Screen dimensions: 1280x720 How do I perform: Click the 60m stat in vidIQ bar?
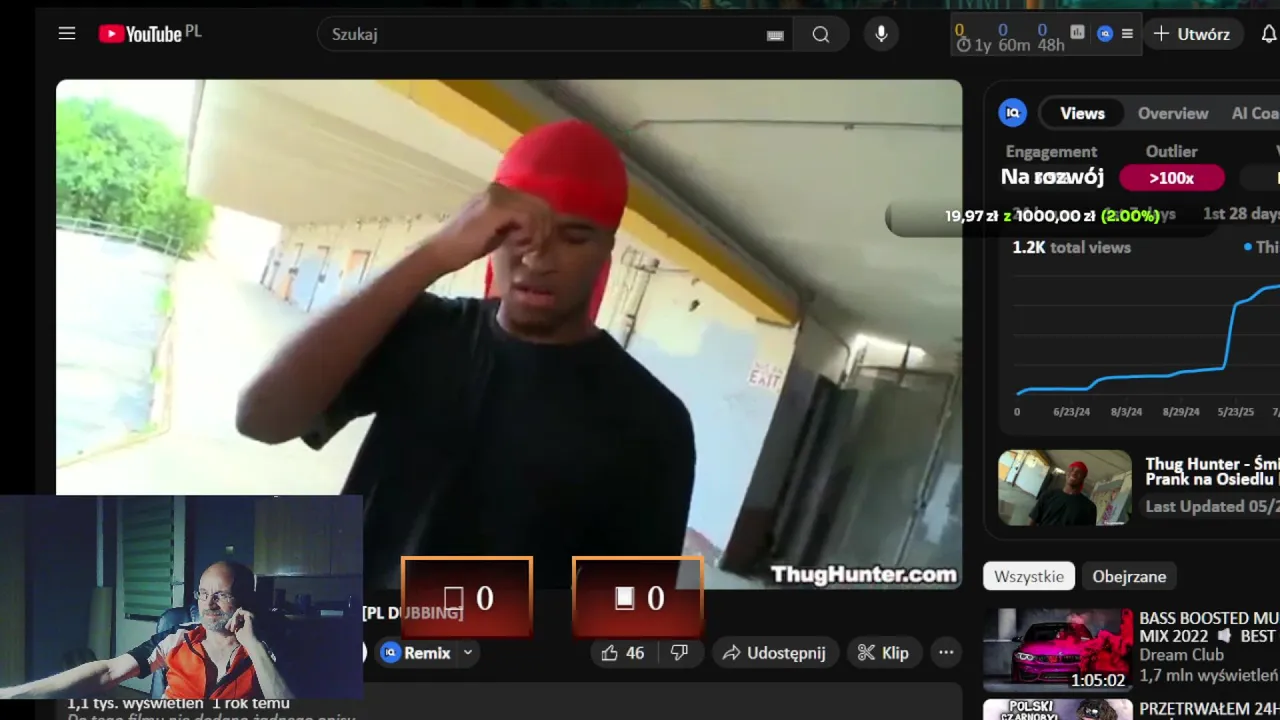(x=1014, y=45)
